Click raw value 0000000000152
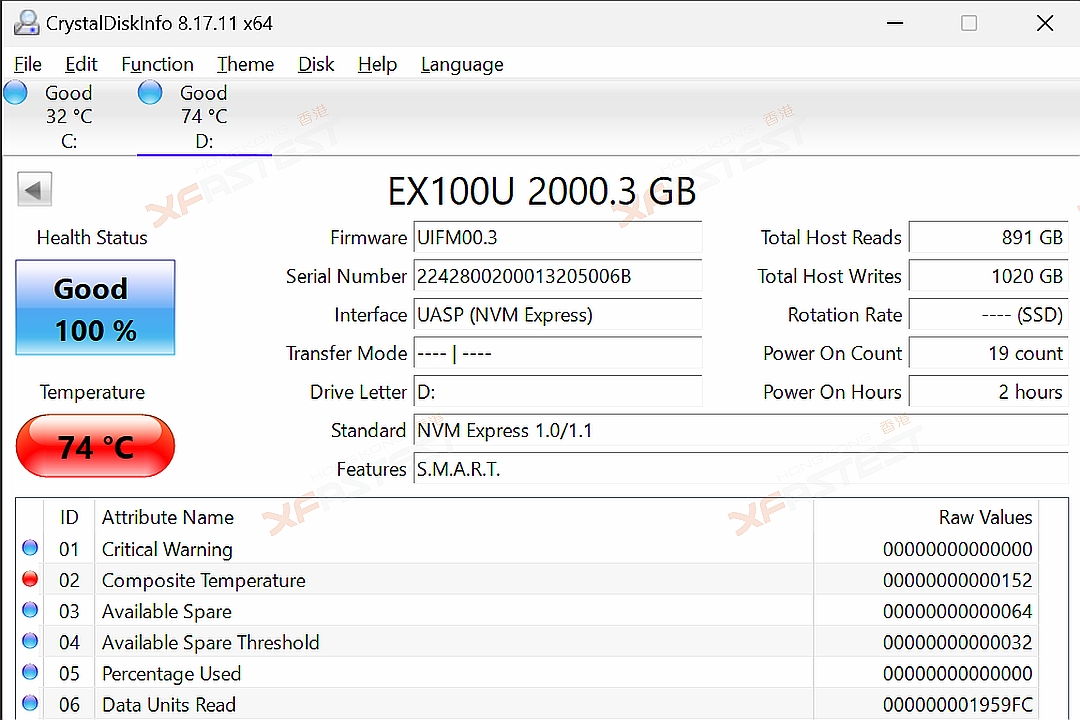The height and width of the screenshot is (720, 1080). [957, 581]
